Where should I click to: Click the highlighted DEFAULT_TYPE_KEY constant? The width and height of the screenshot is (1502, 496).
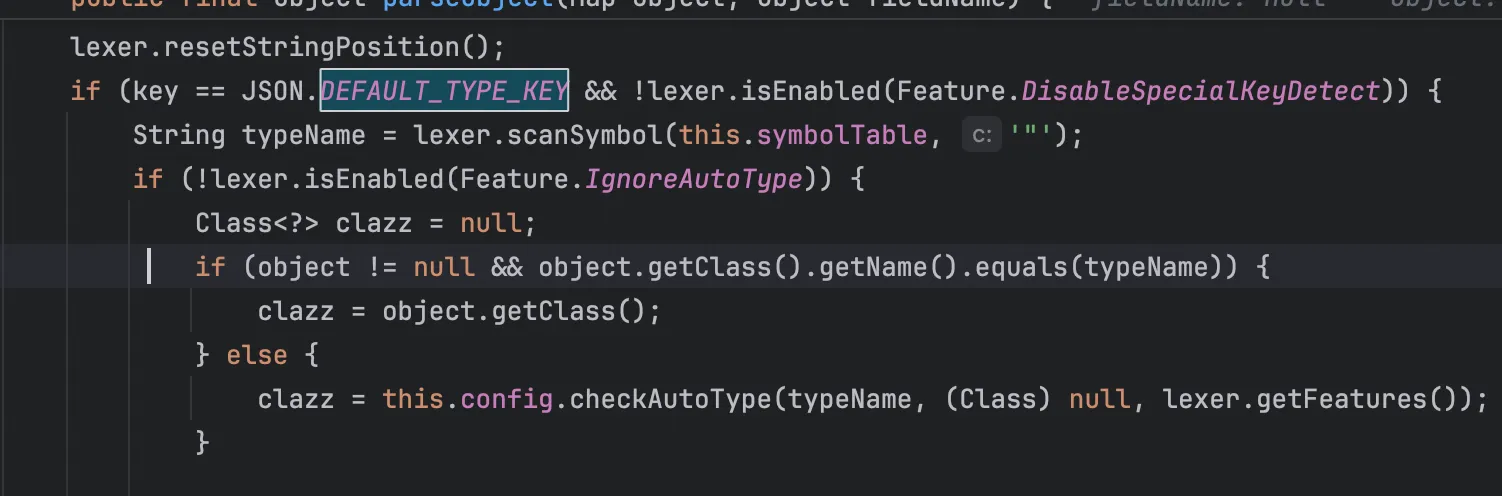pos(444,91)
